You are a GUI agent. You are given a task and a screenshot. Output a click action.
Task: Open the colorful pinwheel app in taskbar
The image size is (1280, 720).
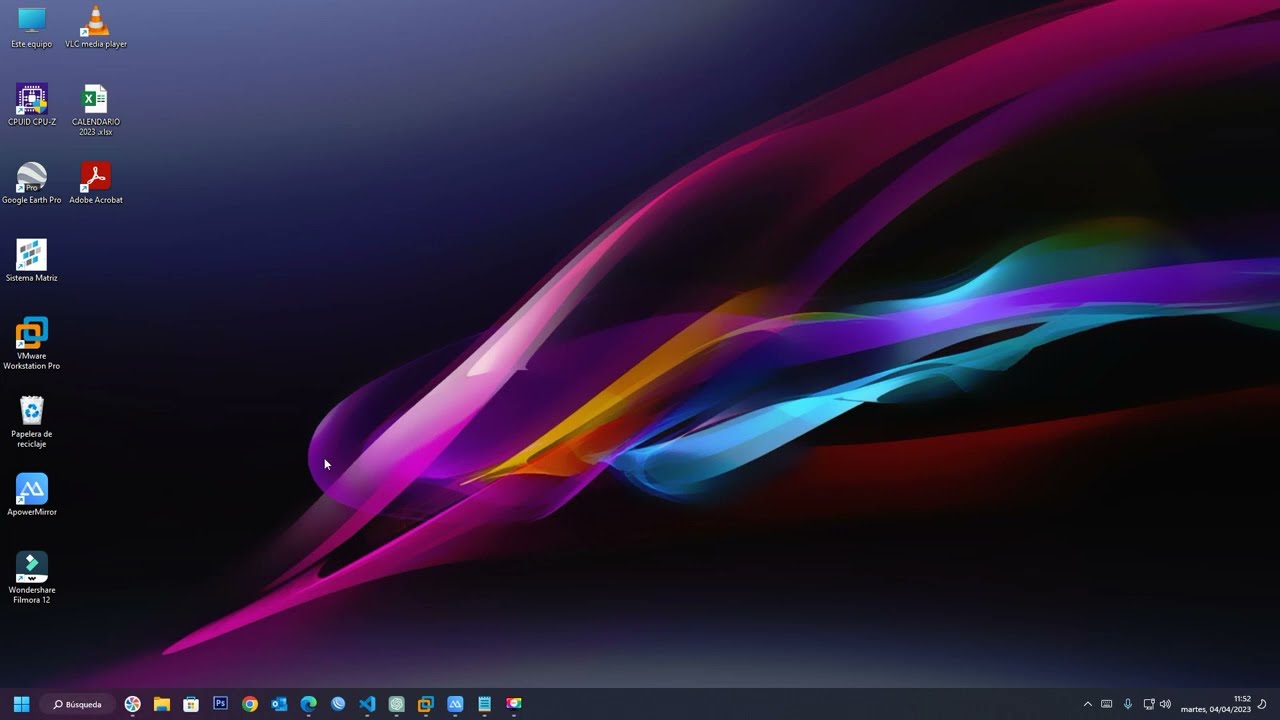point(132,704)
